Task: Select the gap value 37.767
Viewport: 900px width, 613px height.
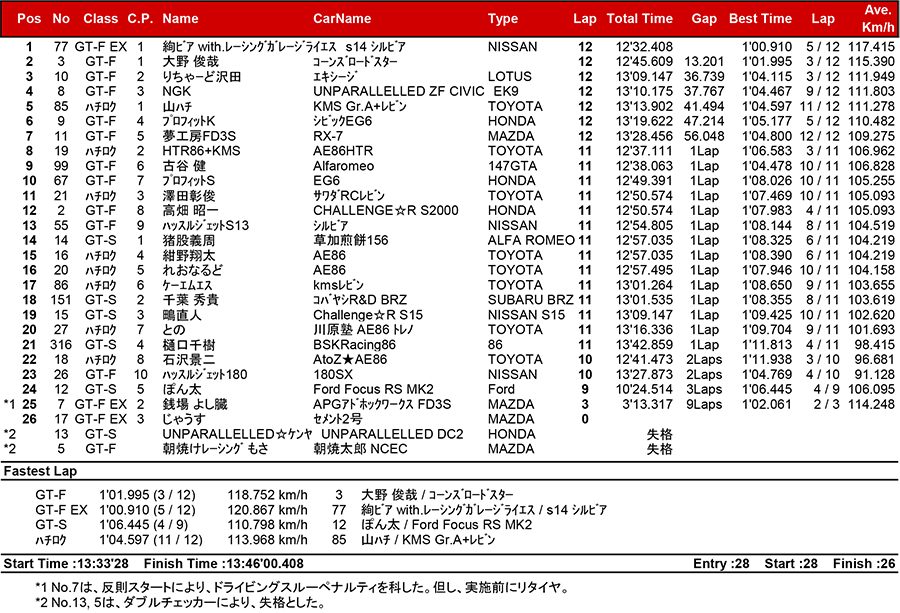Action: click(704, 91)
